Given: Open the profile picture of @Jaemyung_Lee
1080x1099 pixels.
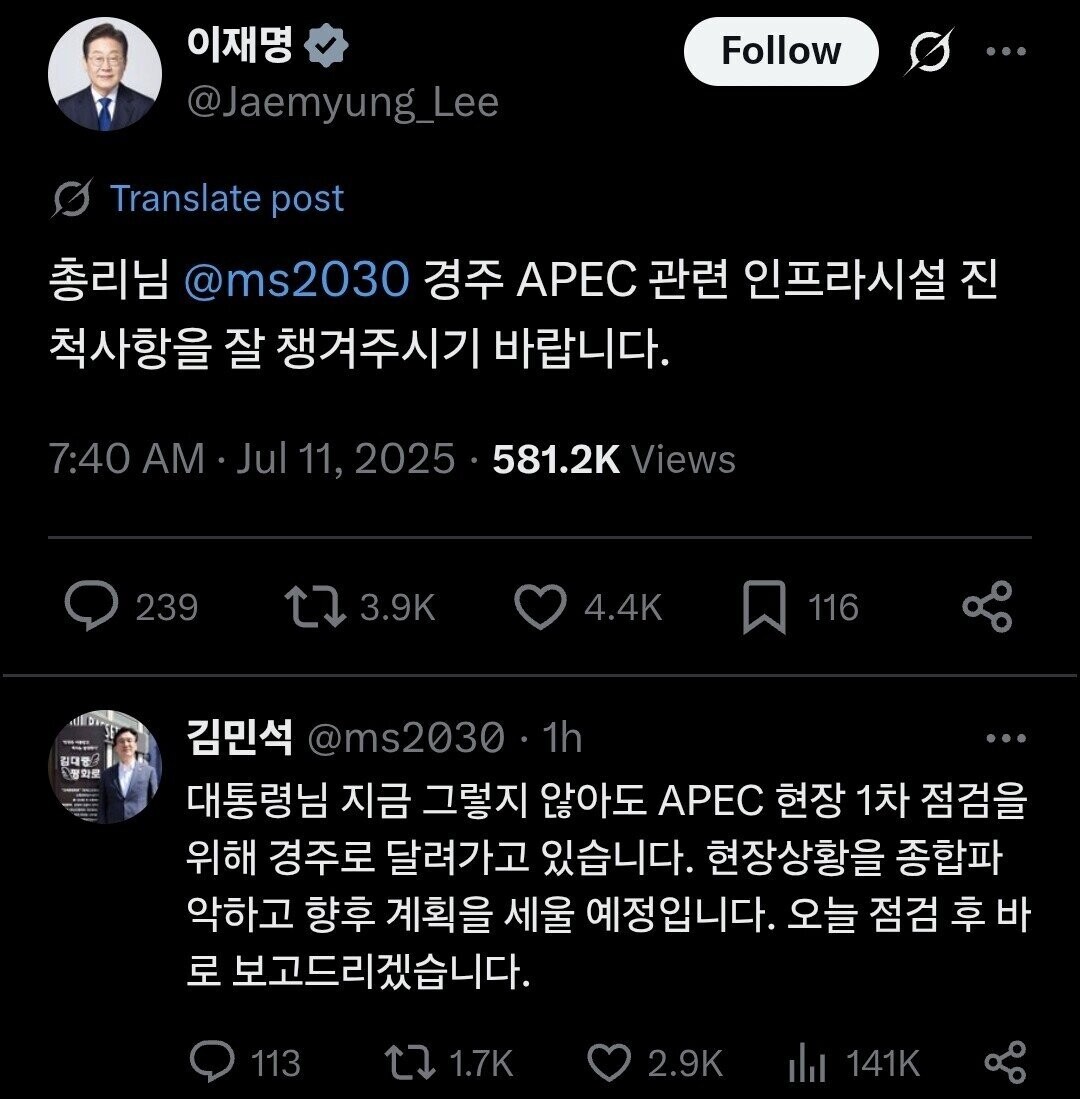Looking at the screenshot, I should 104,74.
